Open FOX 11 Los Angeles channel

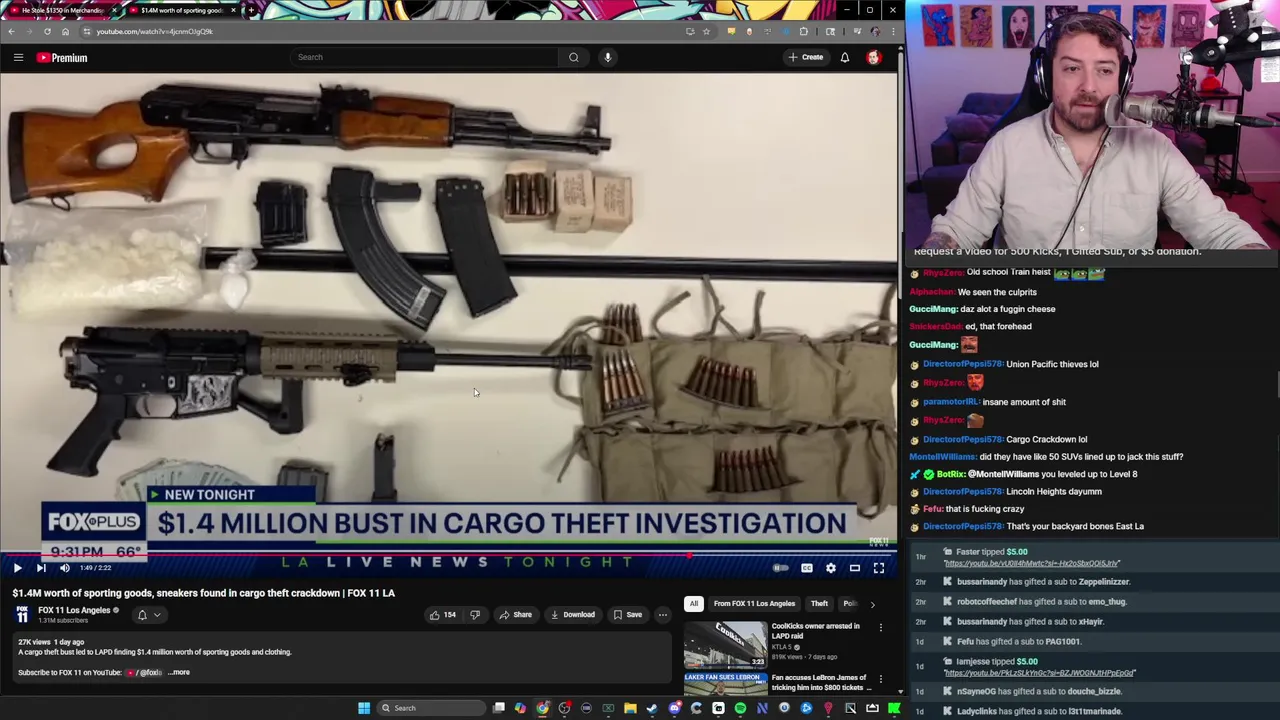(74, 610)
